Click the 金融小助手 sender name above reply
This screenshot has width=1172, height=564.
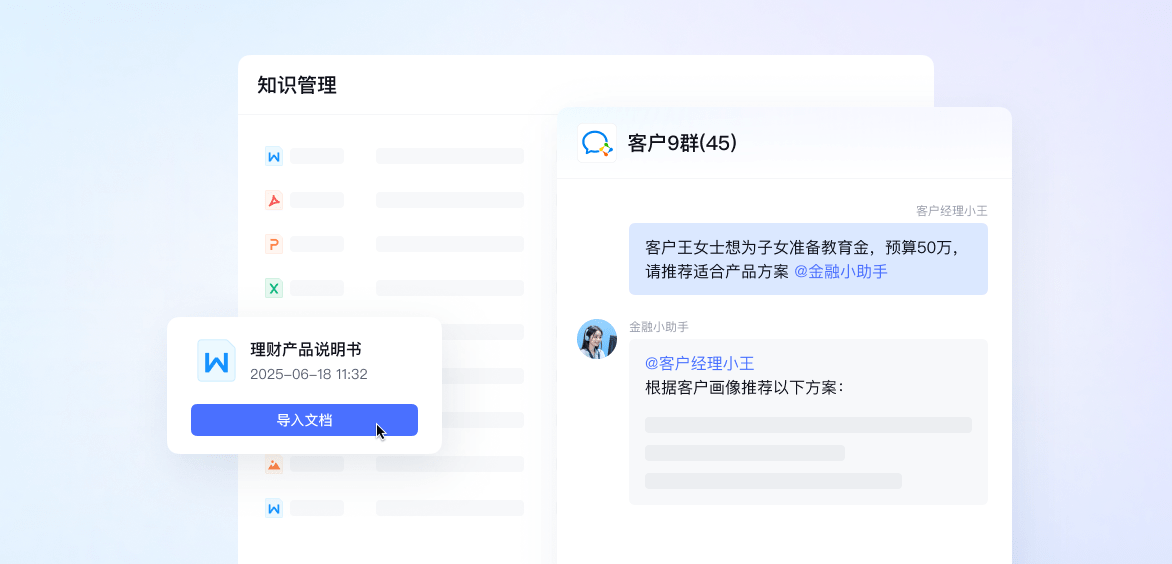(x=658, y=327)
